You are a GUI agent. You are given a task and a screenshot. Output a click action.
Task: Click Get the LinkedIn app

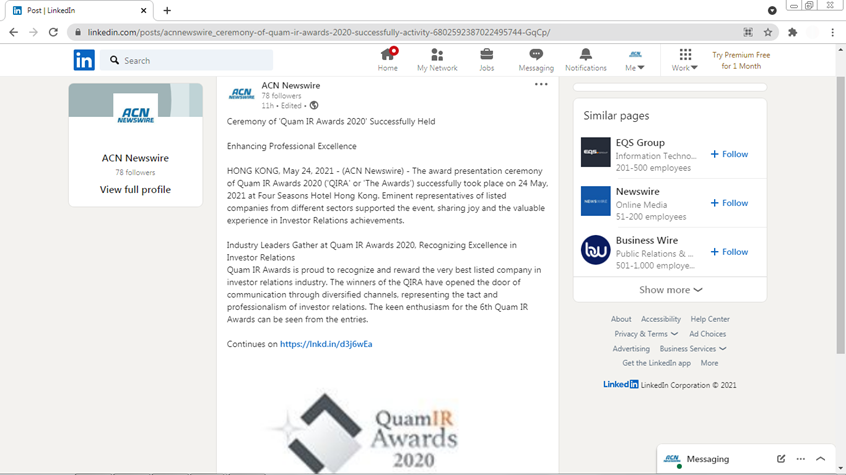[656, 363]
